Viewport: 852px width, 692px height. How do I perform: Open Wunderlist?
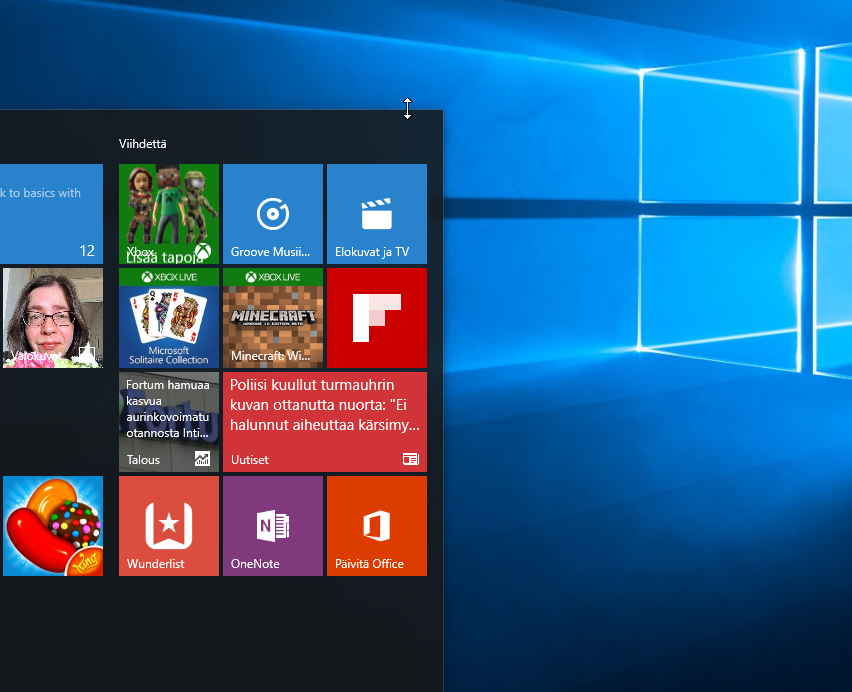coord(168,525)
